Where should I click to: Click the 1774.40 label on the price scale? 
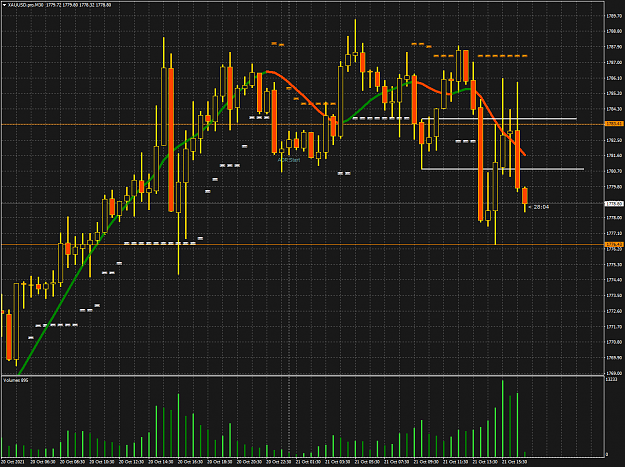614,280
